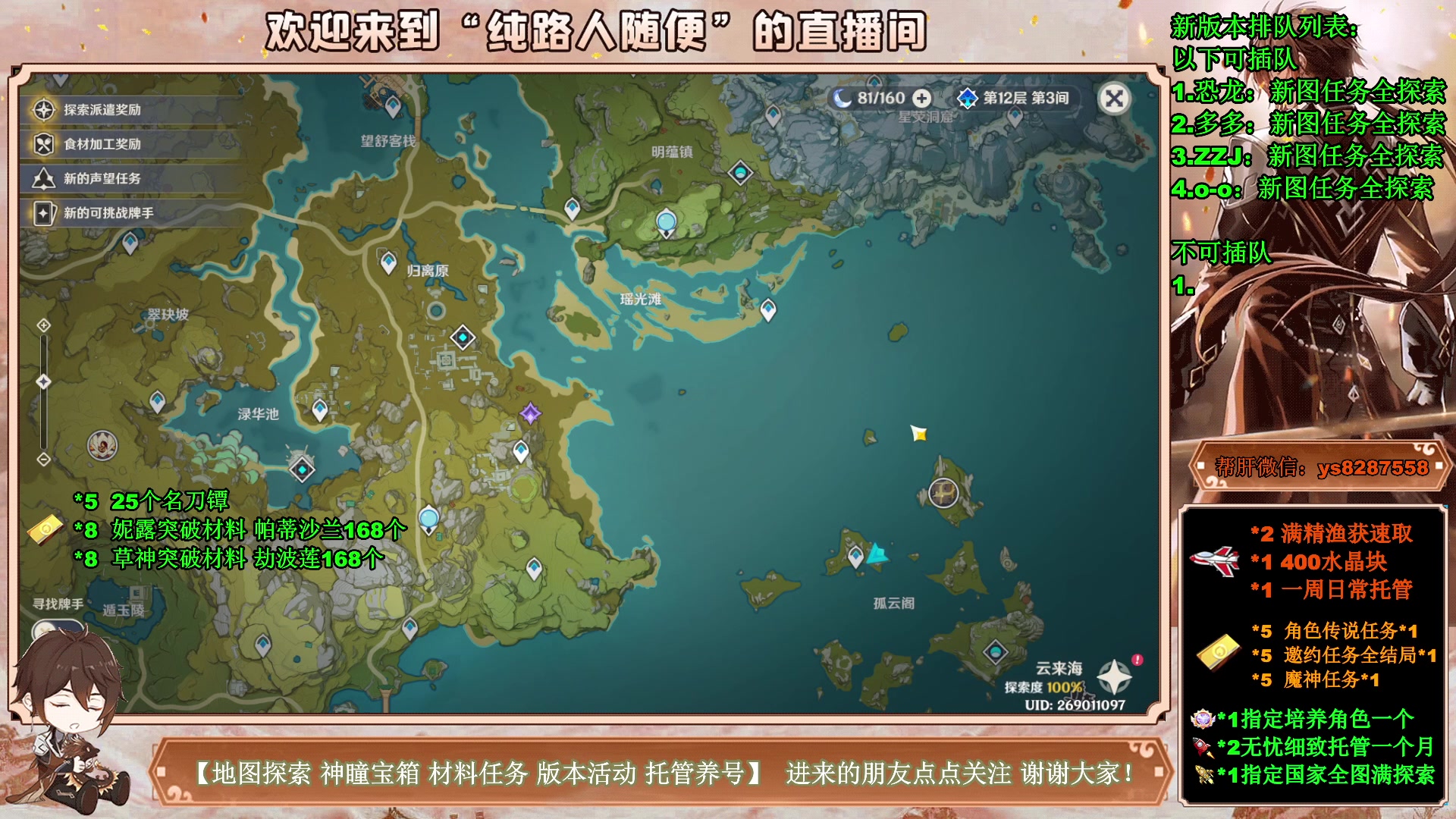1456x819 pixels.
Task: Click the red exclamation alert on pin button
Action: [x=1137, y=660]
